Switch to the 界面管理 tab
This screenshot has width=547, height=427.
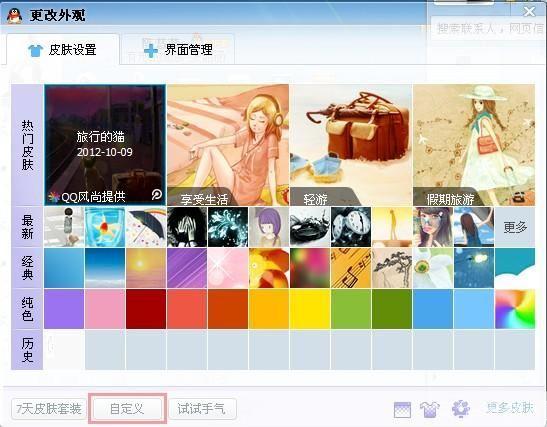tap(178, 50)
